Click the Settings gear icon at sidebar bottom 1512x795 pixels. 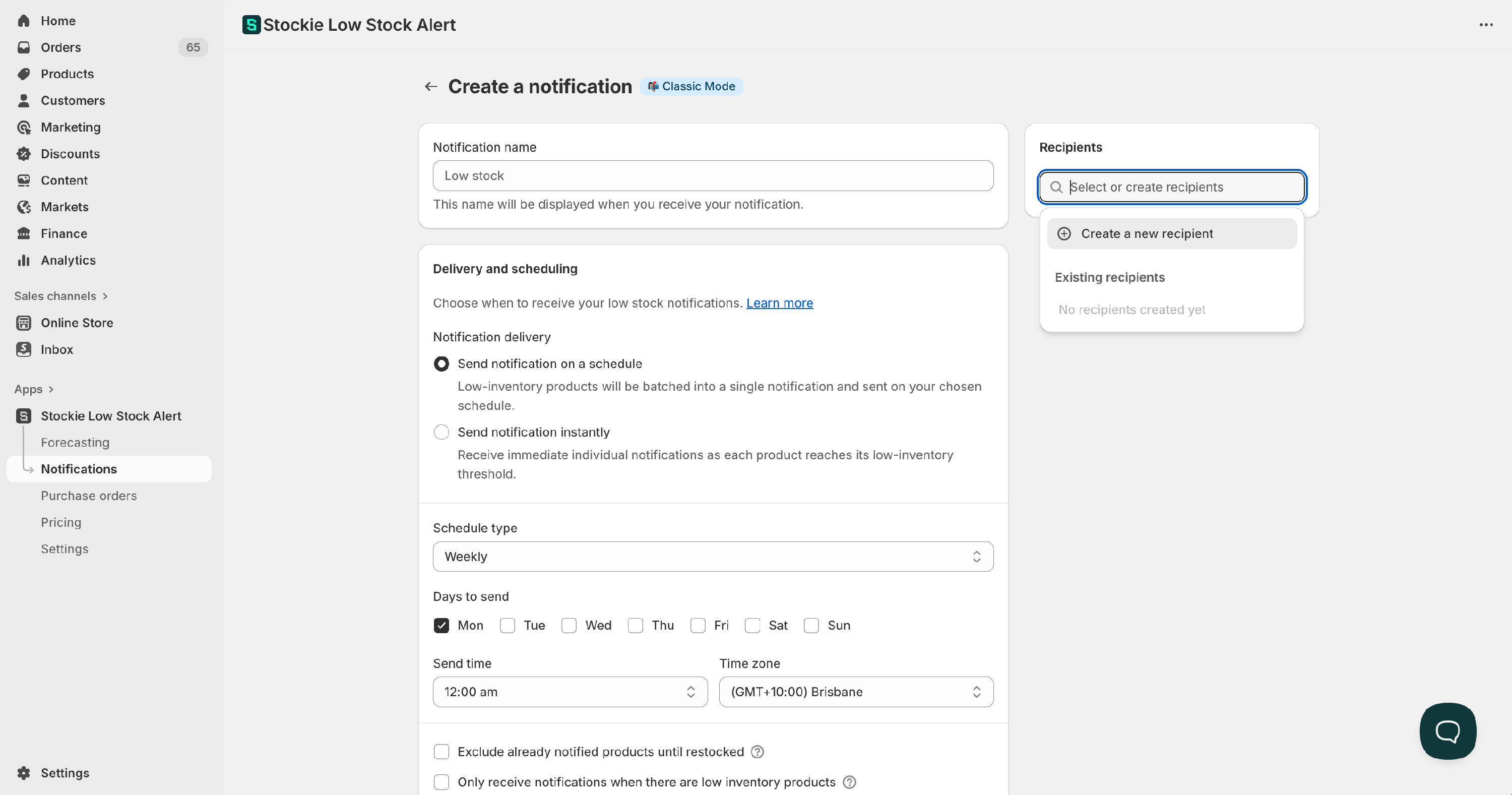[24, 773]
